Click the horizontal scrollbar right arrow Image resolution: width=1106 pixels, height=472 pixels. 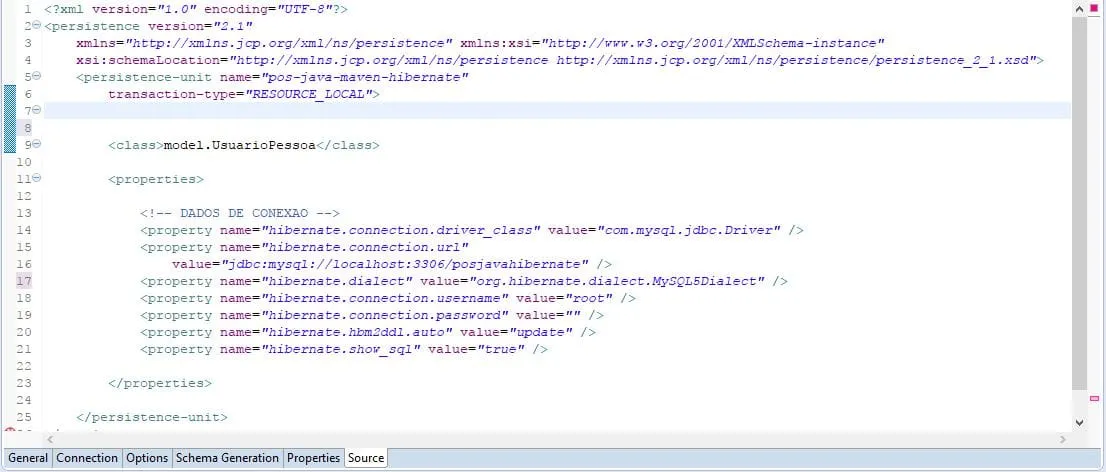[x=1064, y=440]
